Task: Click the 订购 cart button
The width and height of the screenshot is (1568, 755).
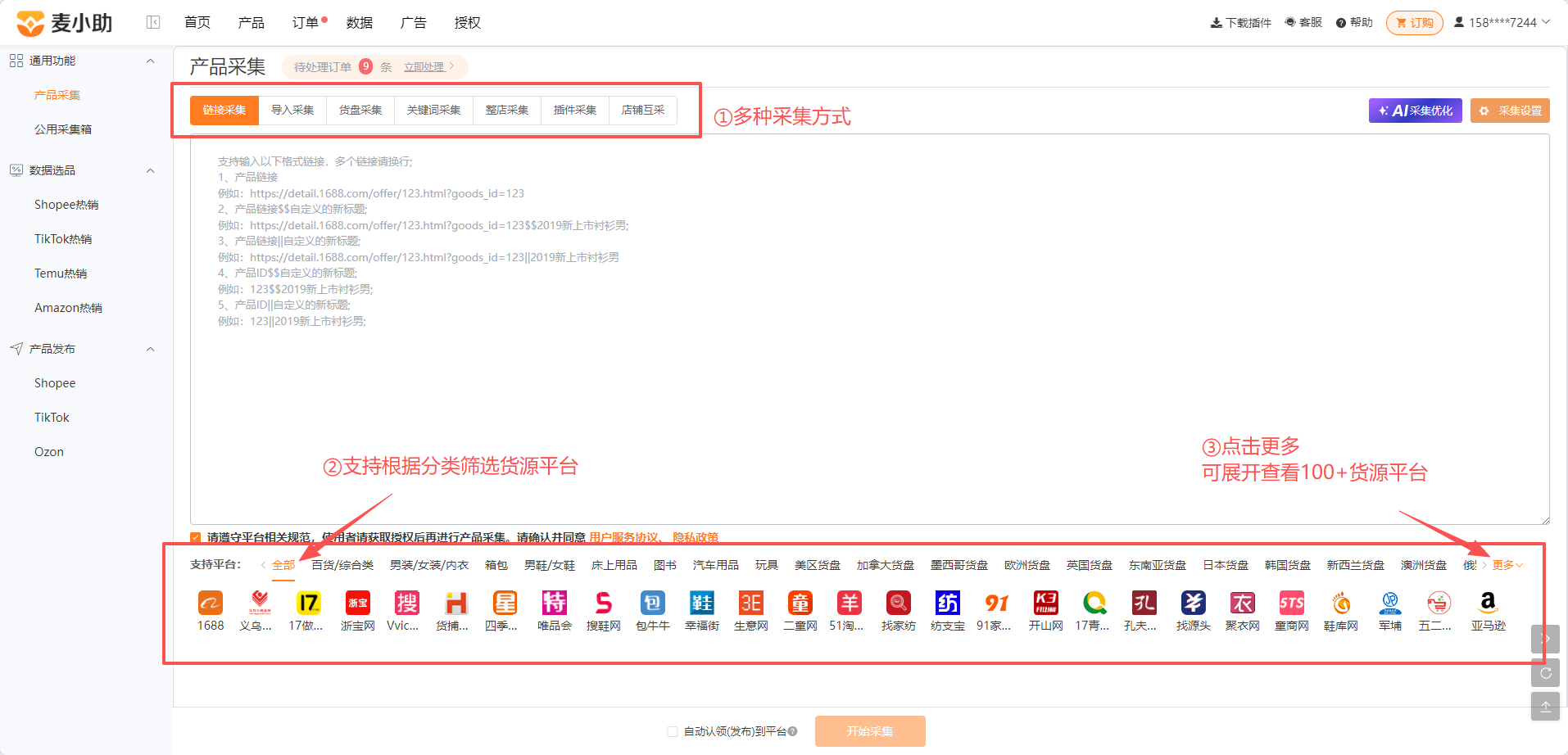Action: point(1415,23)
